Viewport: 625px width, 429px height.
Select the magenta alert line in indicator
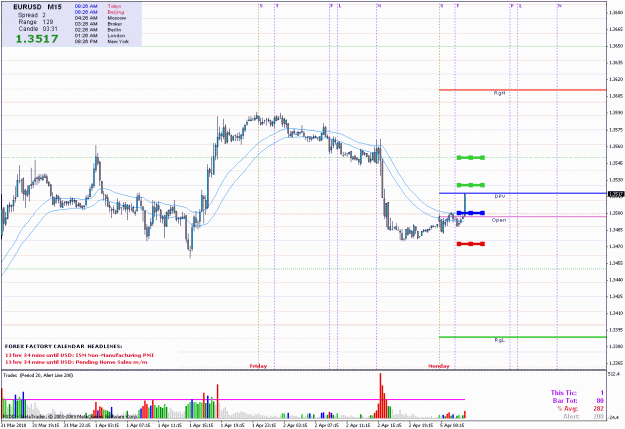(233, 399)
